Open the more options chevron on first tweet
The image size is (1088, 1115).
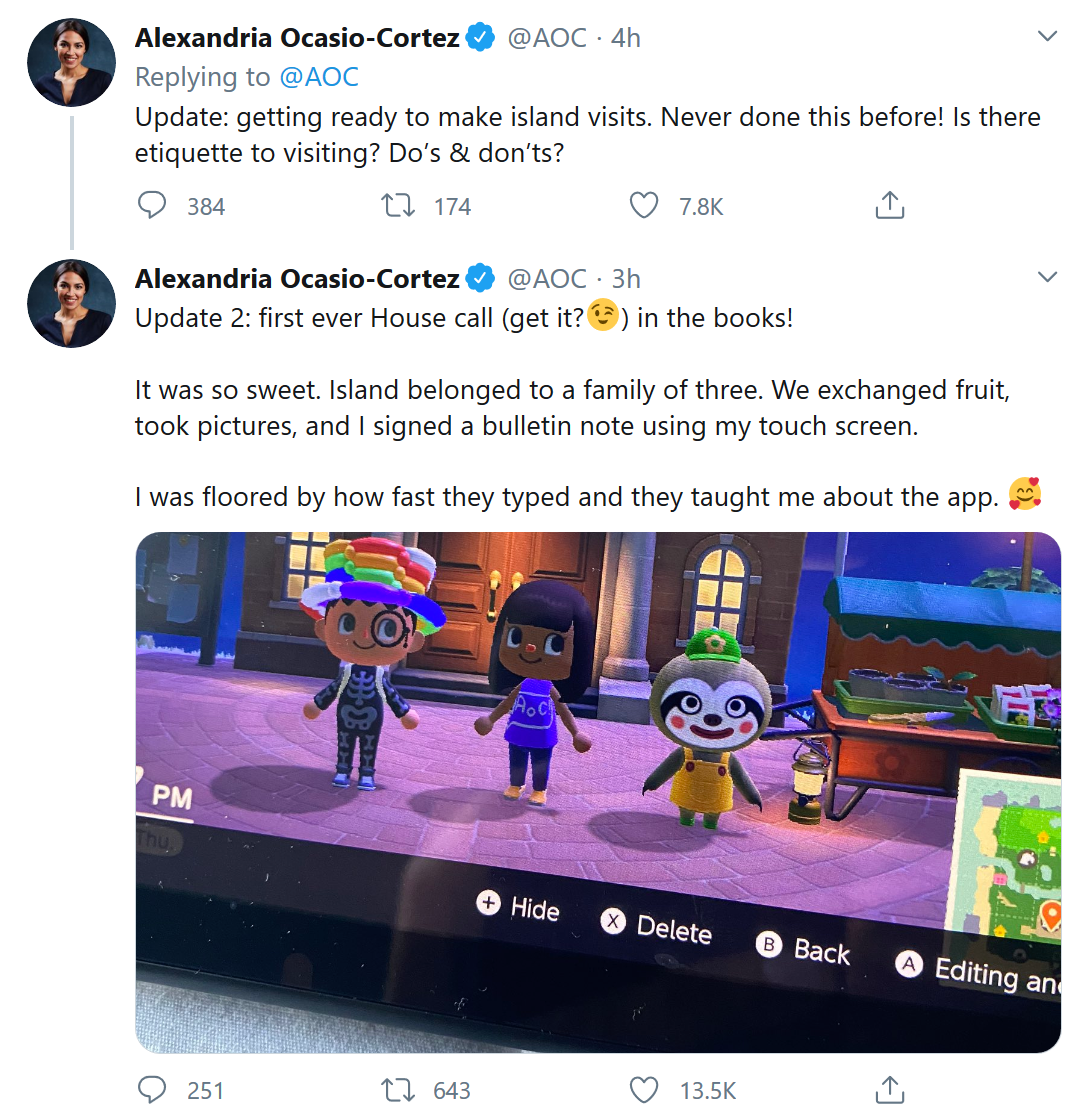coord(1047,37)
